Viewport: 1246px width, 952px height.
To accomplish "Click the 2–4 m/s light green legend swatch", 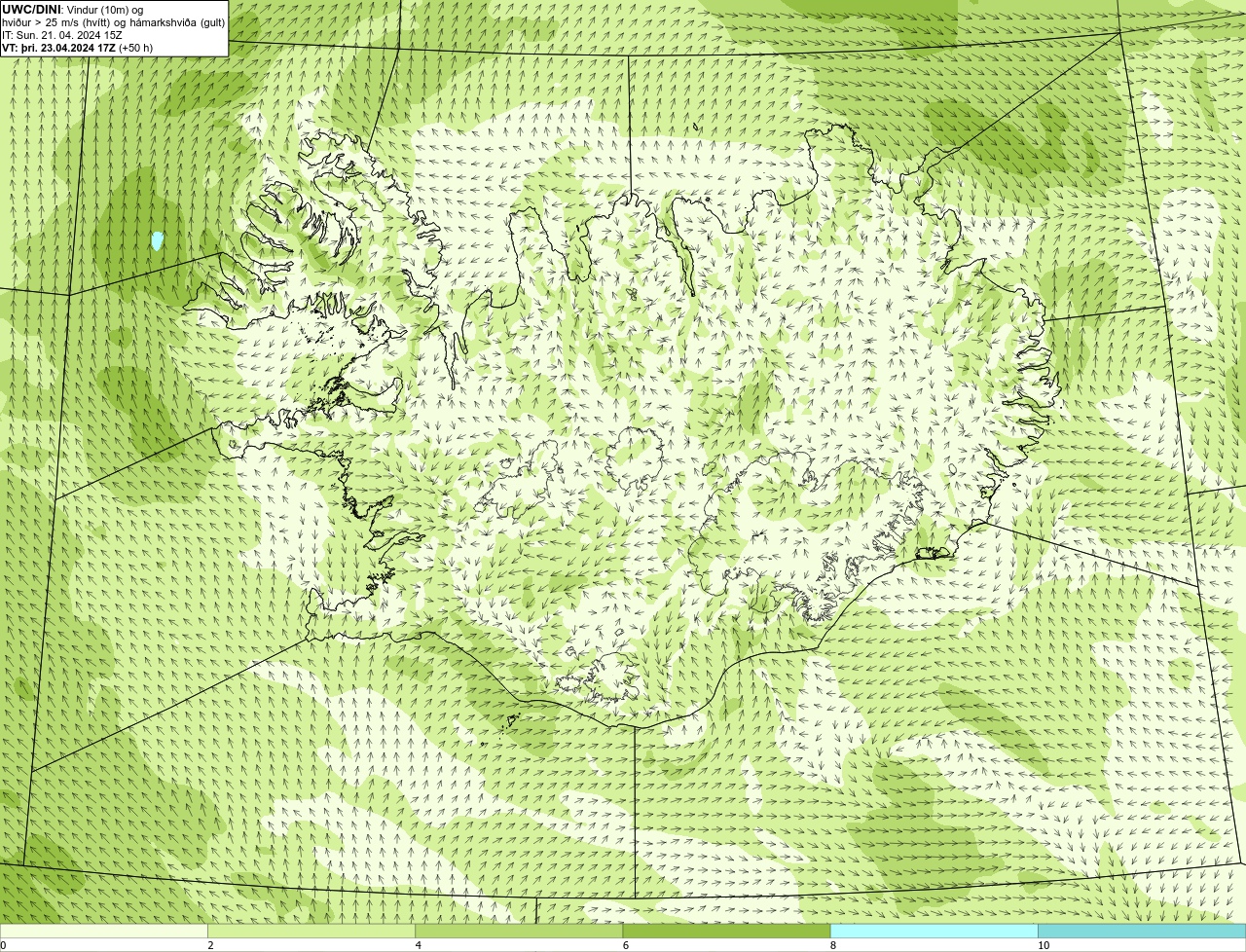I will pos(311,931).
